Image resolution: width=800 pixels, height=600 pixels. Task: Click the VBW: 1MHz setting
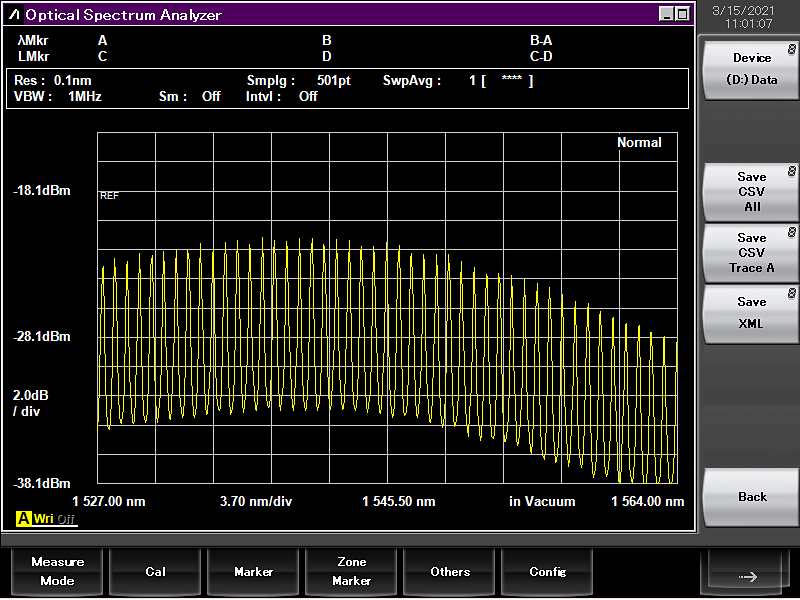[x=58, y=96]
